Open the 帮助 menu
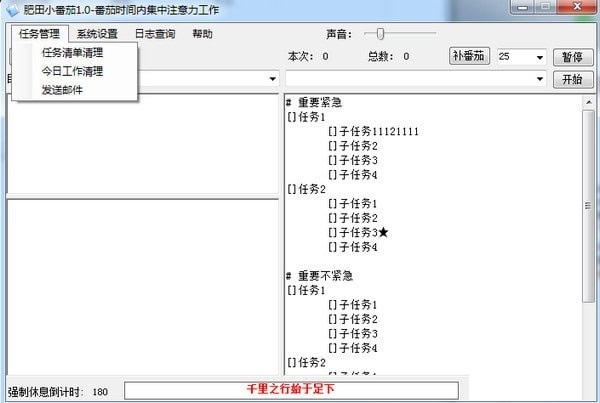The image size is (600, 403). [x=202, y=34]
